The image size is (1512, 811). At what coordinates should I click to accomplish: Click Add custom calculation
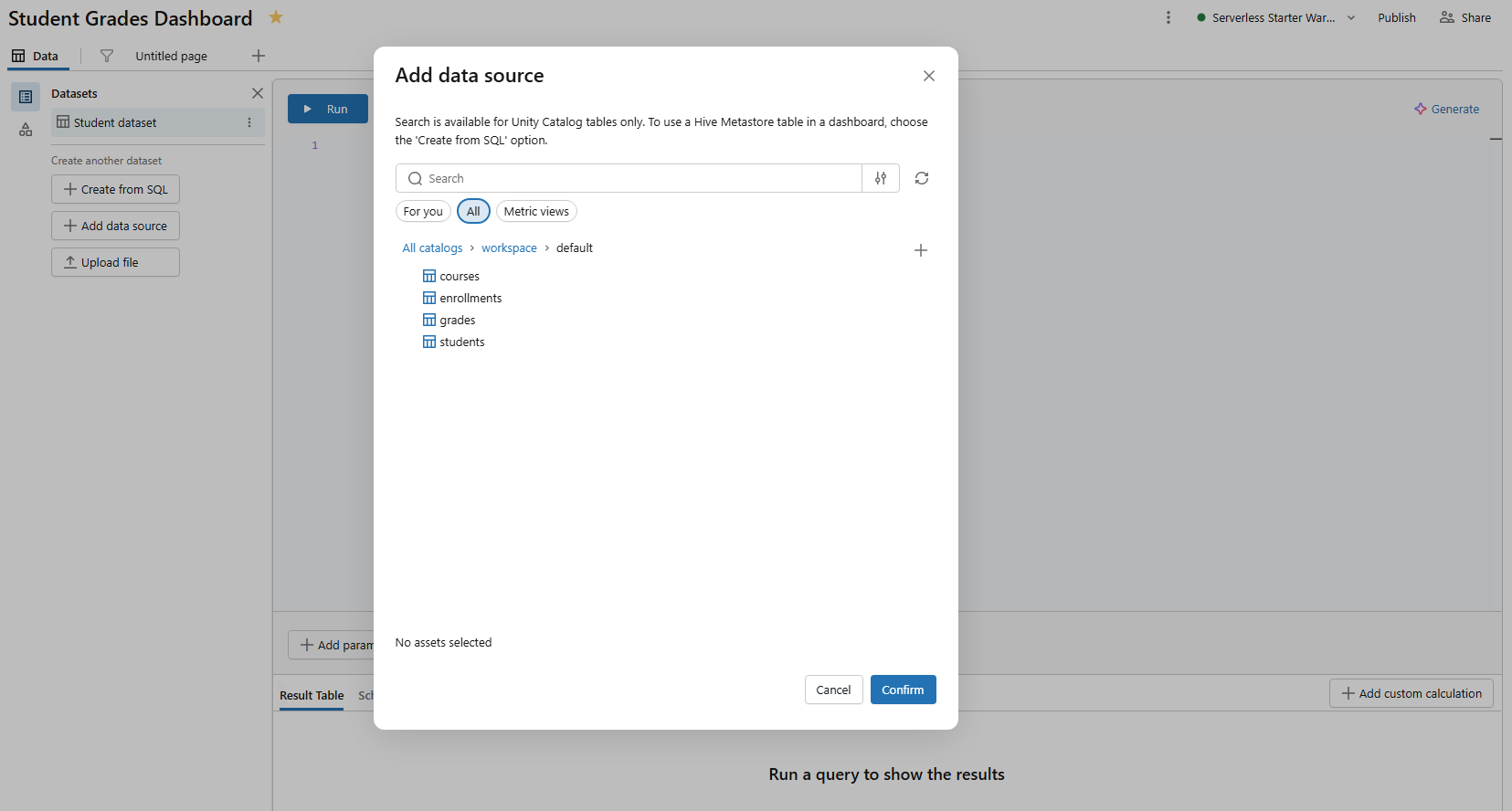(x=1412, y=693)
